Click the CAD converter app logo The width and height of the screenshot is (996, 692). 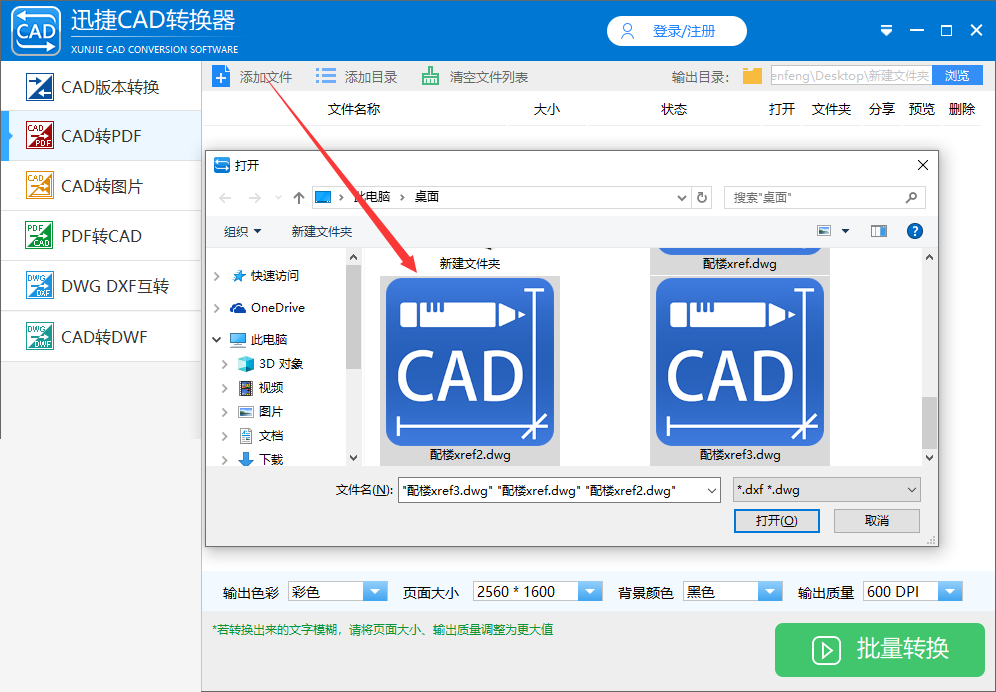(x=36, y=31)
